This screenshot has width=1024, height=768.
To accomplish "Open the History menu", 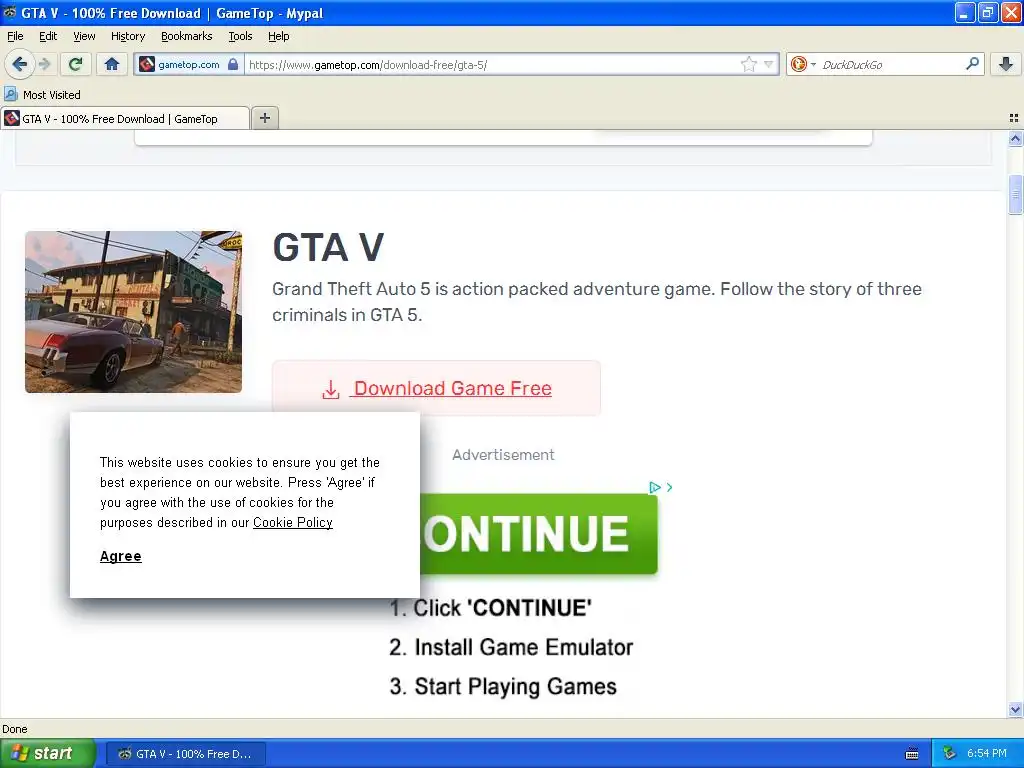I will coord(127,36).
